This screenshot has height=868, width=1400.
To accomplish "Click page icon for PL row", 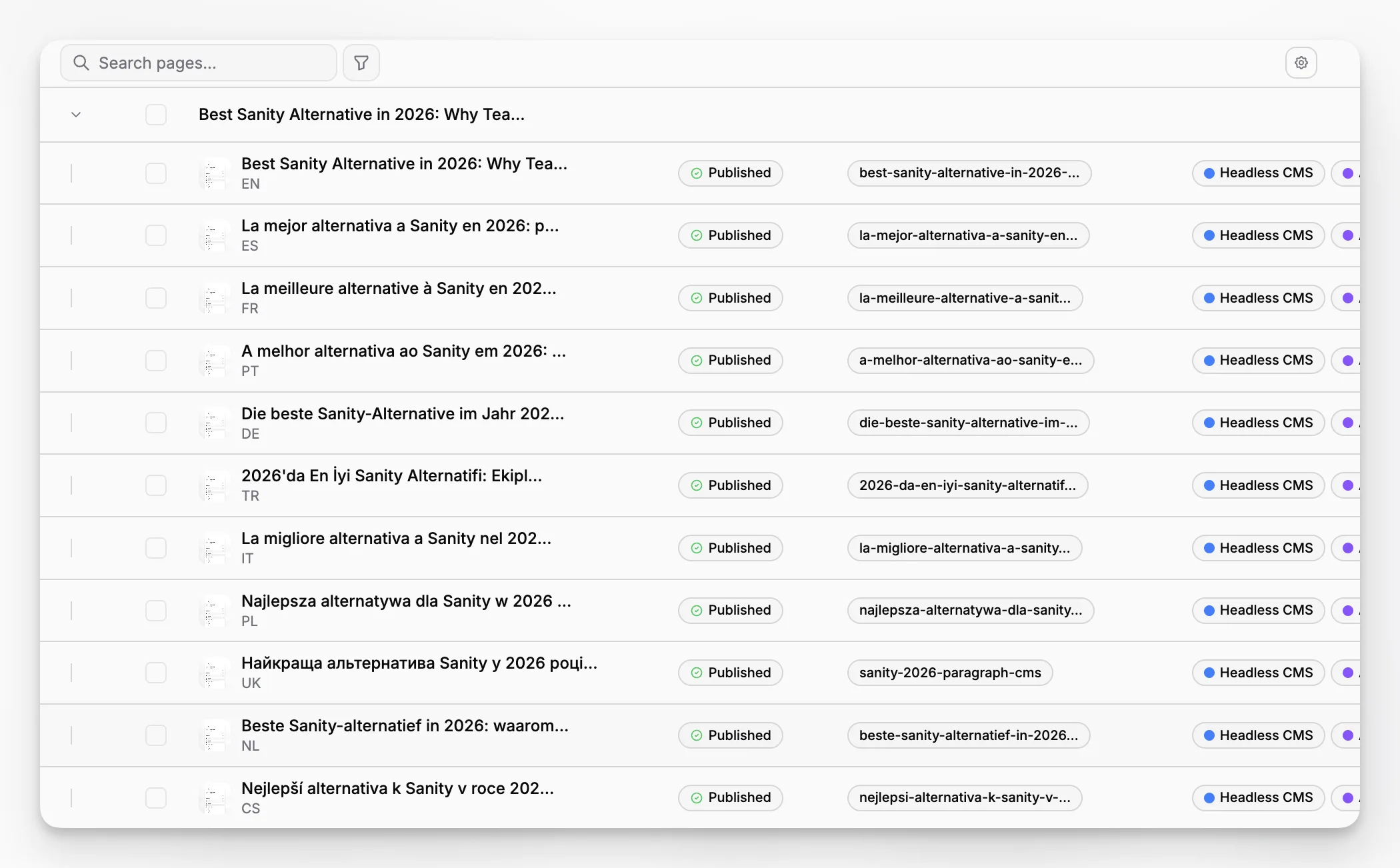I will pyautogui.click(x=215, y=611).
